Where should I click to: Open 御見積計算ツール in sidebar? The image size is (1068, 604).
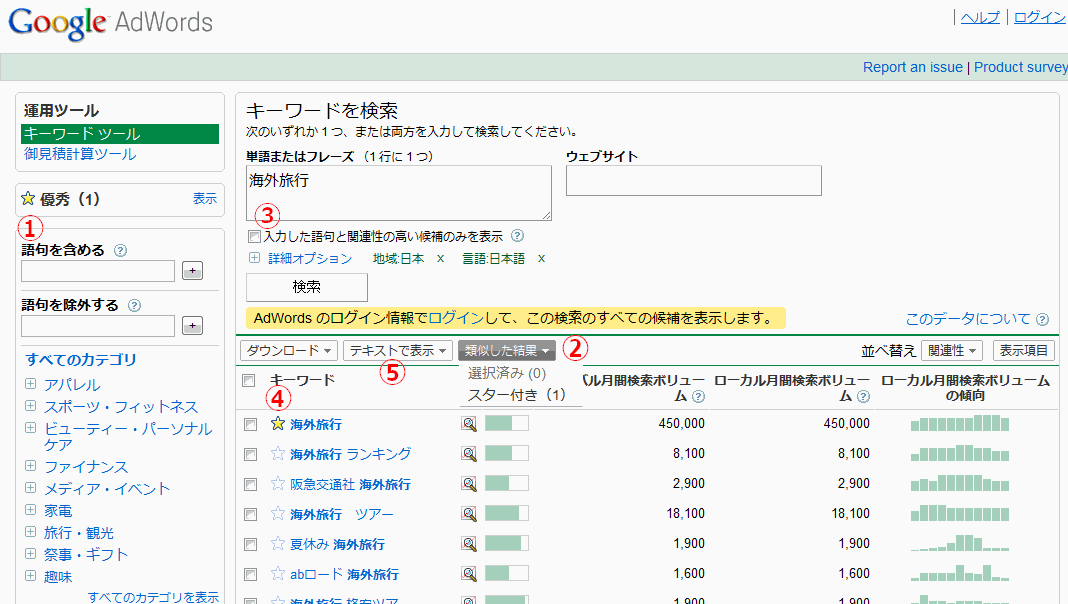[80, 154]
